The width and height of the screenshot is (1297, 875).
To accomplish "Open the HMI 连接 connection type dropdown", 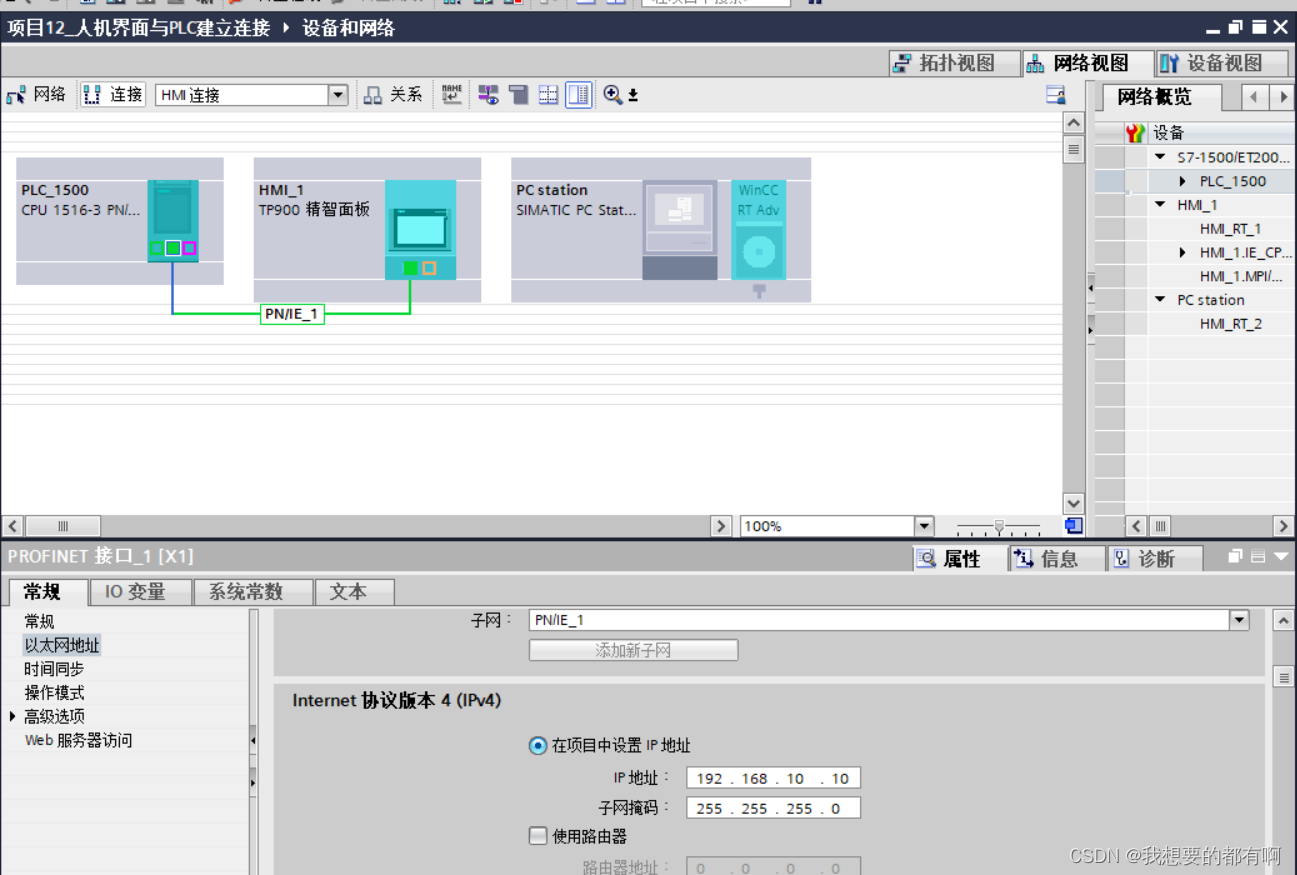I will tap(338, 95).
